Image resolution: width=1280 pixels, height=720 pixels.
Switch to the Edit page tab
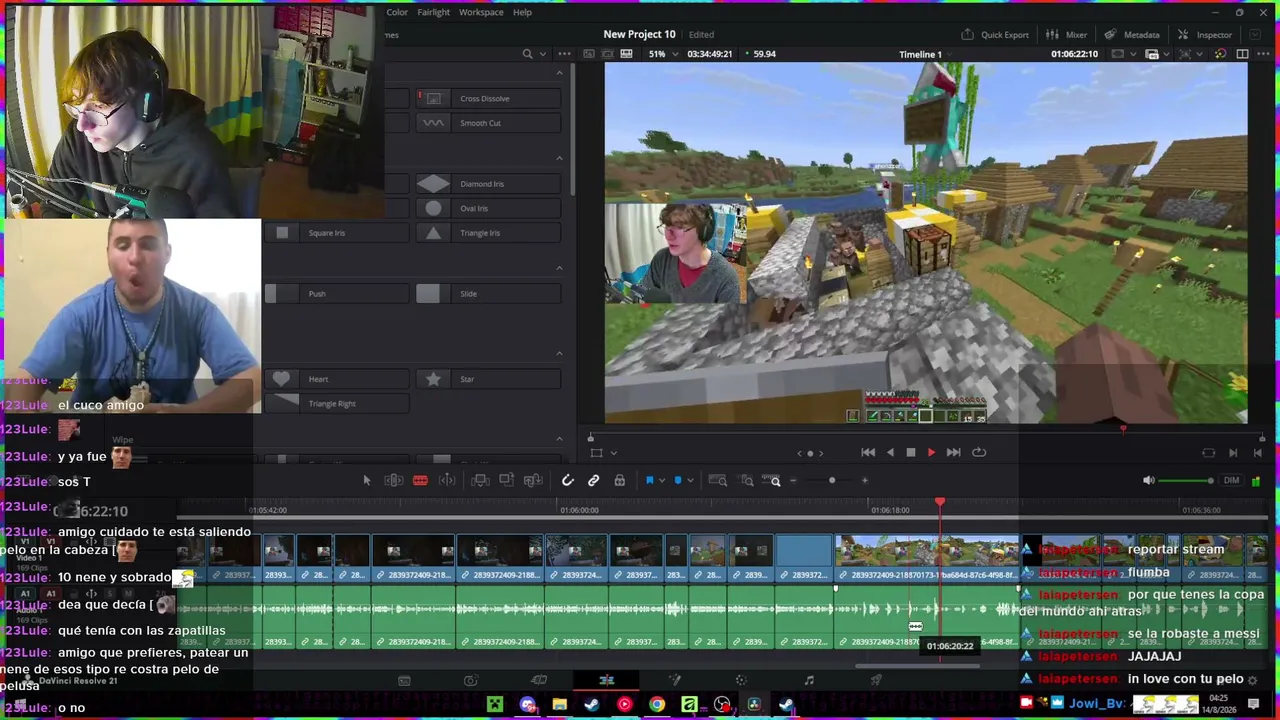point(606,680)
